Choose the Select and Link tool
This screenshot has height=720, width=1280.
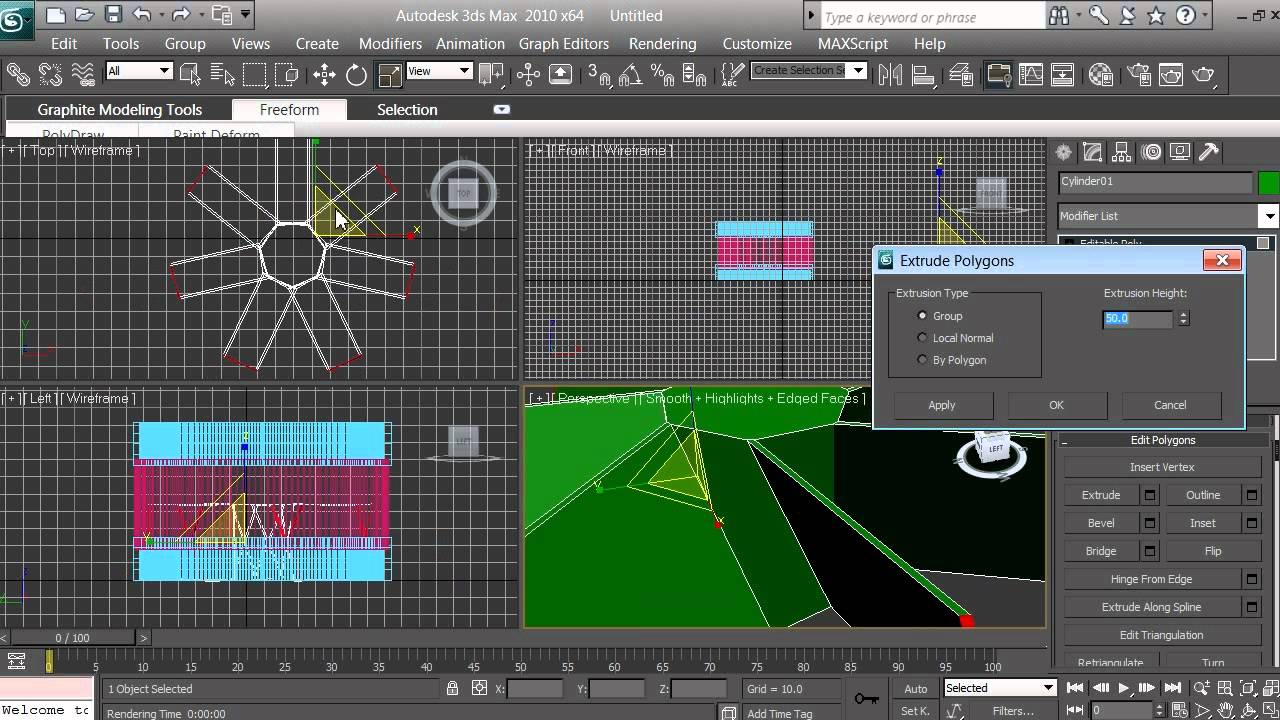19,74
